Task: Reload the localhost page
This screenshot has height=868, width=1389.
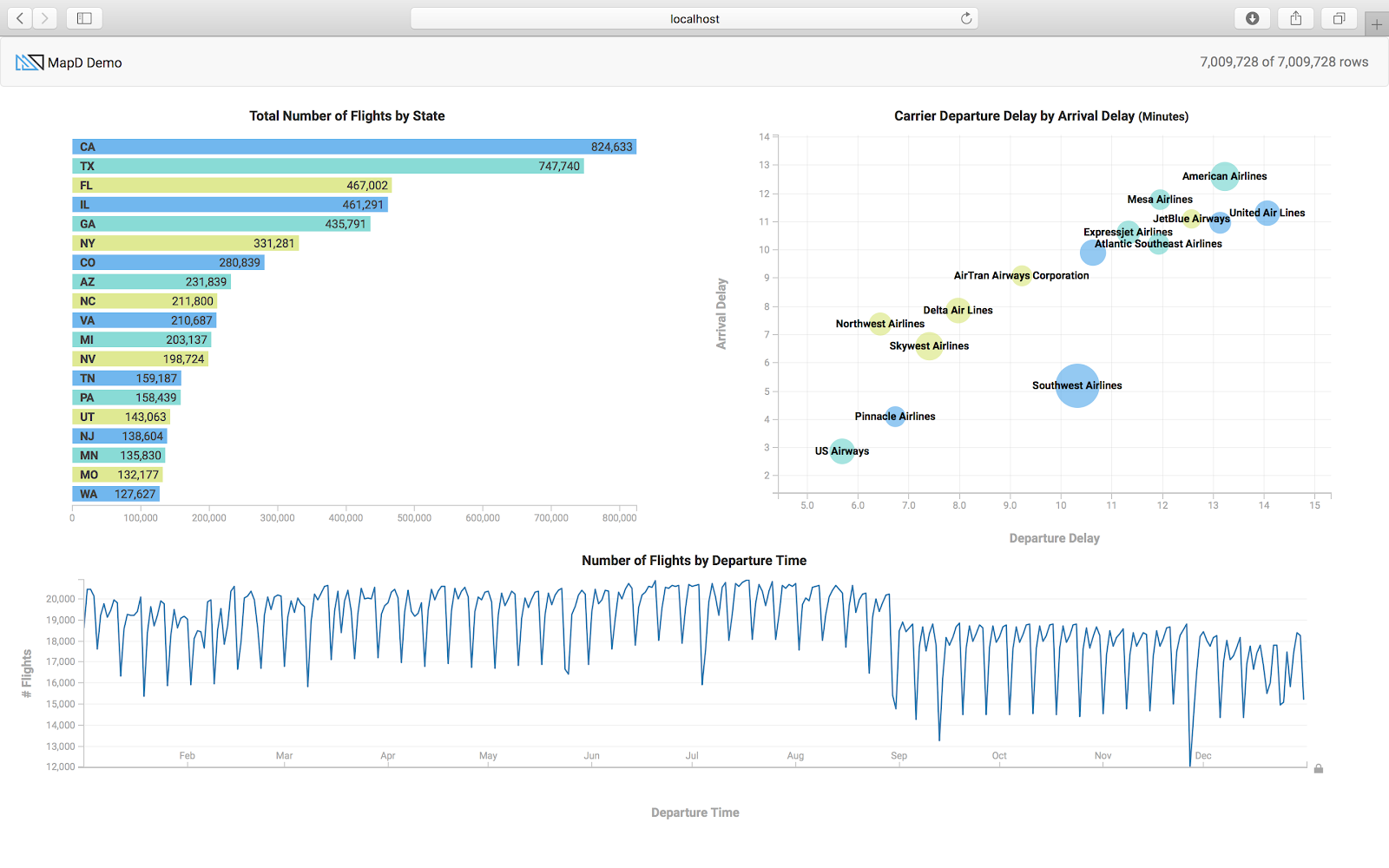Action: coord(965,18)
